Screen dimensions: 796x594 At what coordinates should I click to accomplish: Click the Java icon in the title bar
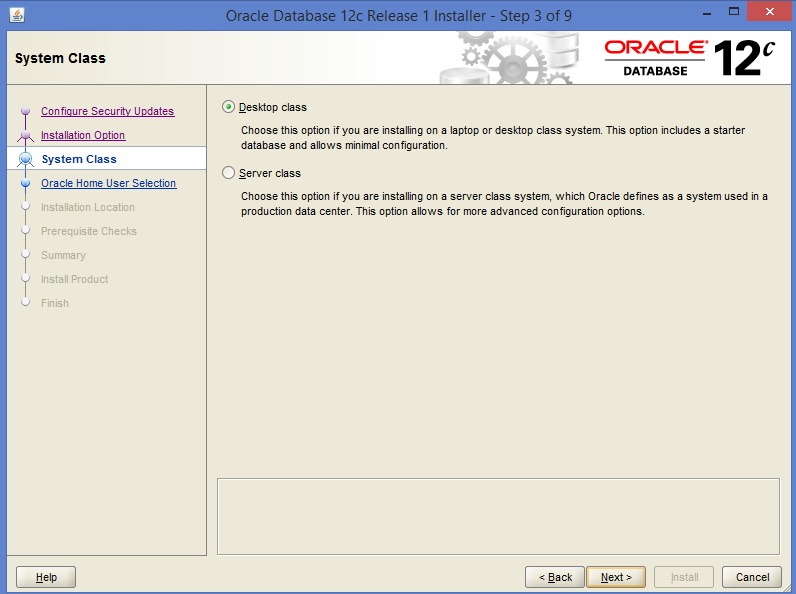click(17, 15)
